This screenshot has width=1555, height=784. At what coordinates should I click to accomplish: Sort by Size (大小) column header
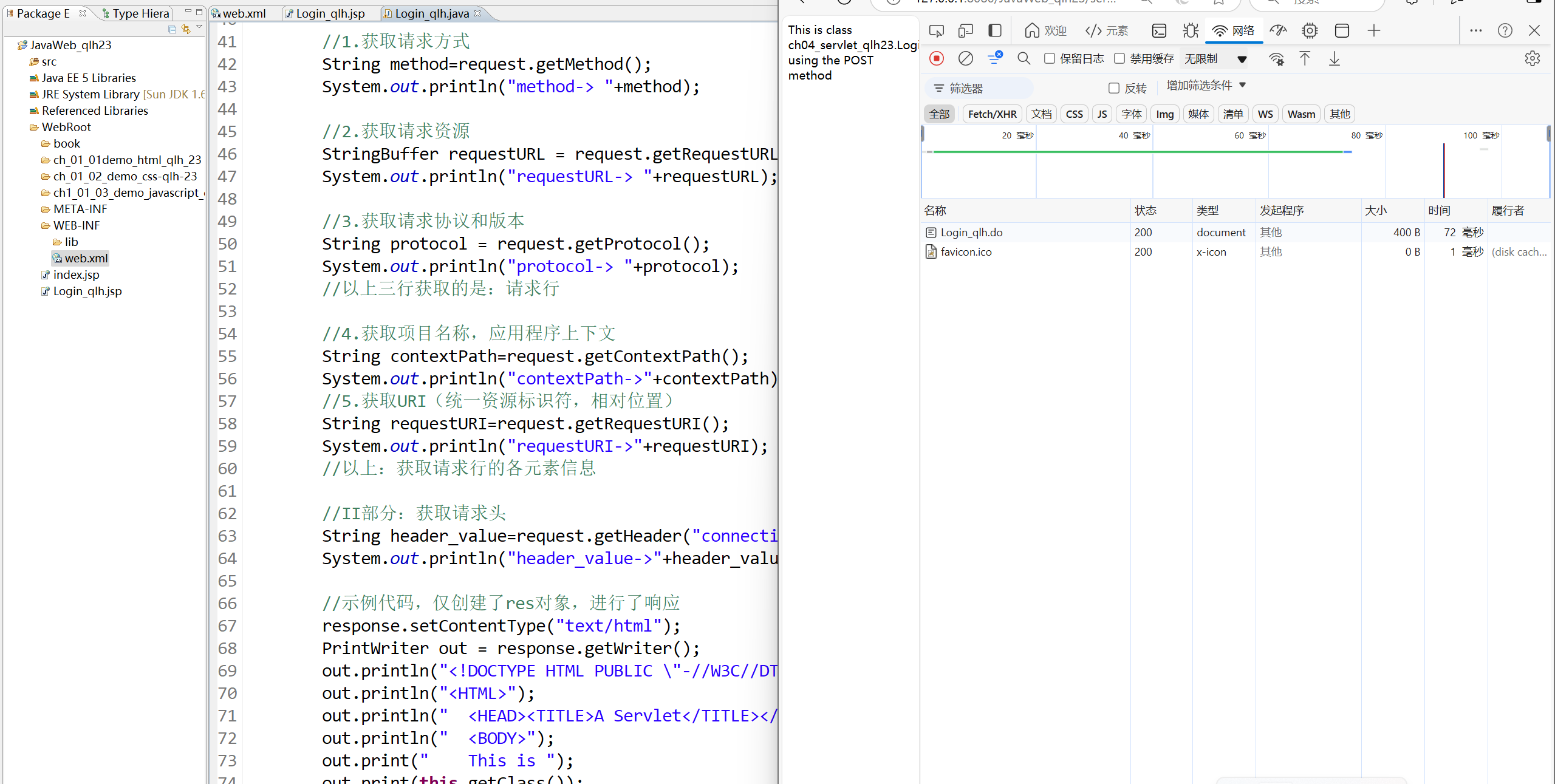coord(1392,211)
